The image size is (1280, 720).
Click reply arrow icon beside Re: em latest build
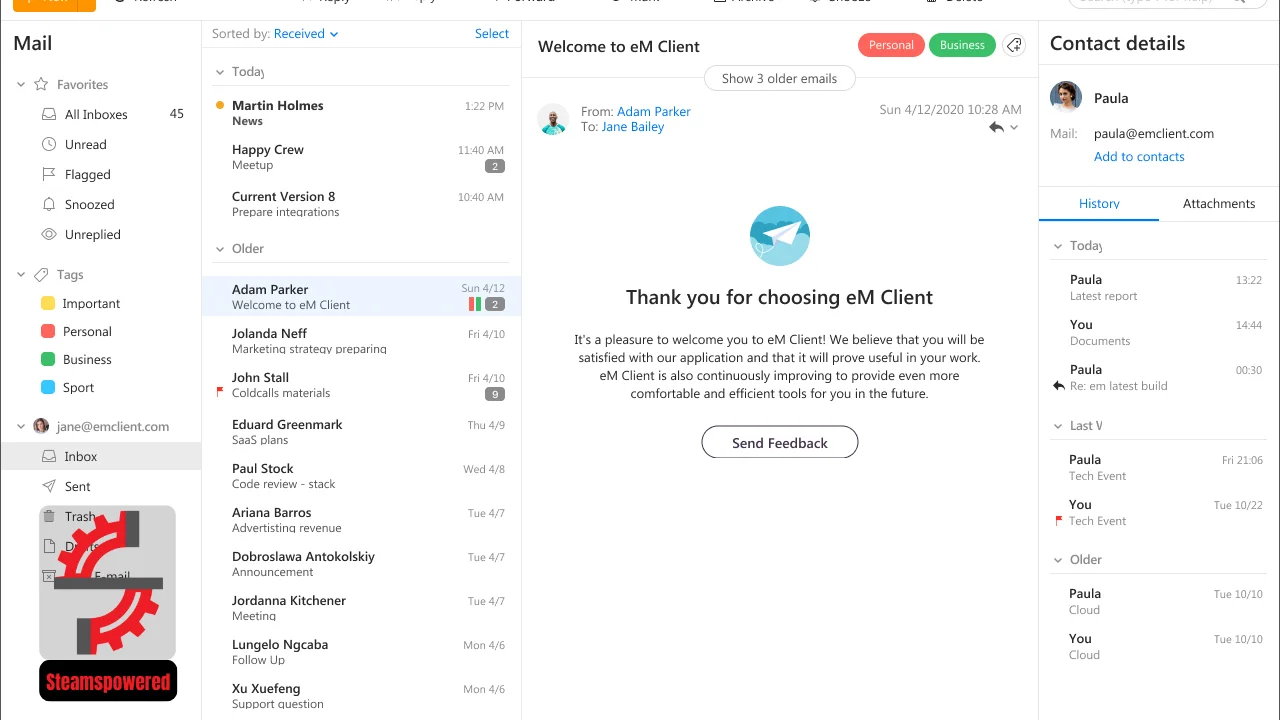tap(1059, 386)
